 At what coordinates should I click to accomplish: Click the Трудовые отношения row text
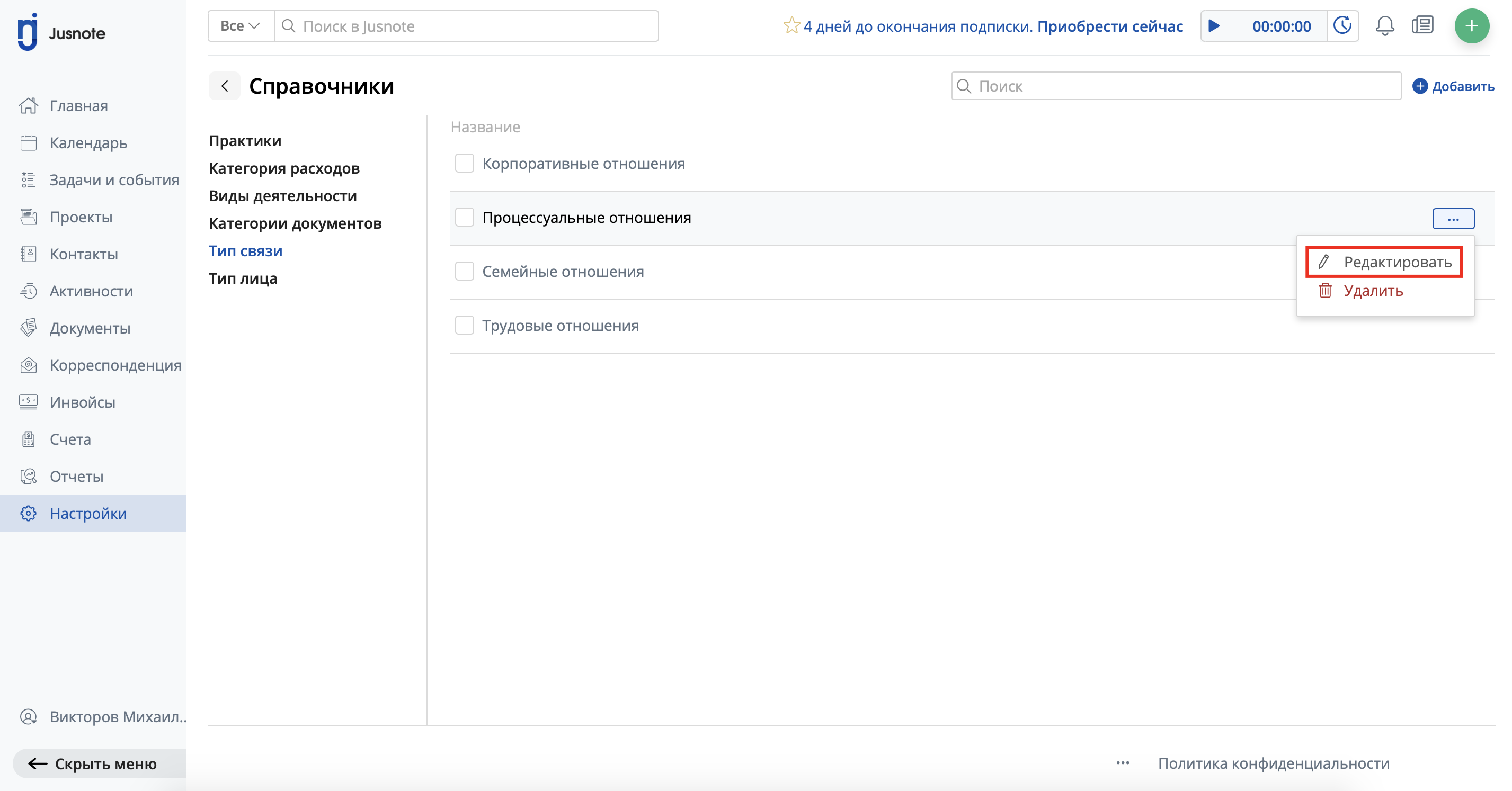[x=560, y=325]
